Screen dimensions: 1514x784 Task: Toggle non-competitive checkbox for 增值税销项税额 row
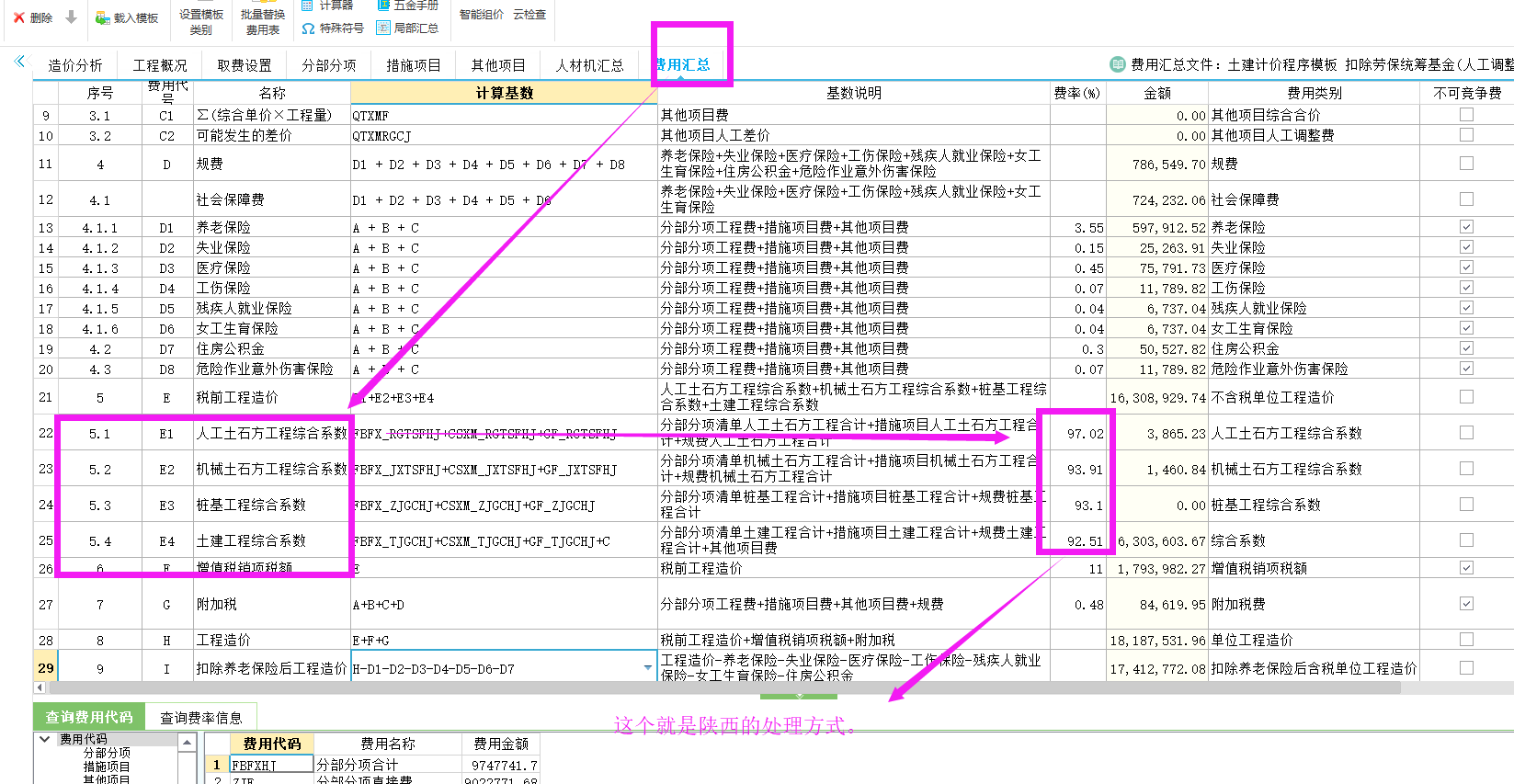[x=1466, y=568]
